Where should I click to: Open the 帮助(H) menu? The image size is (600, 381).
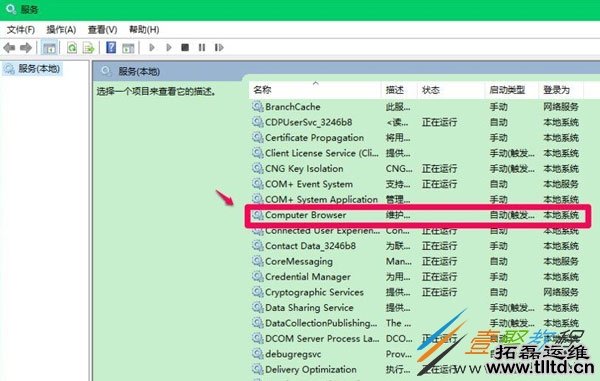pyautogui.click(x=144, y=29)
